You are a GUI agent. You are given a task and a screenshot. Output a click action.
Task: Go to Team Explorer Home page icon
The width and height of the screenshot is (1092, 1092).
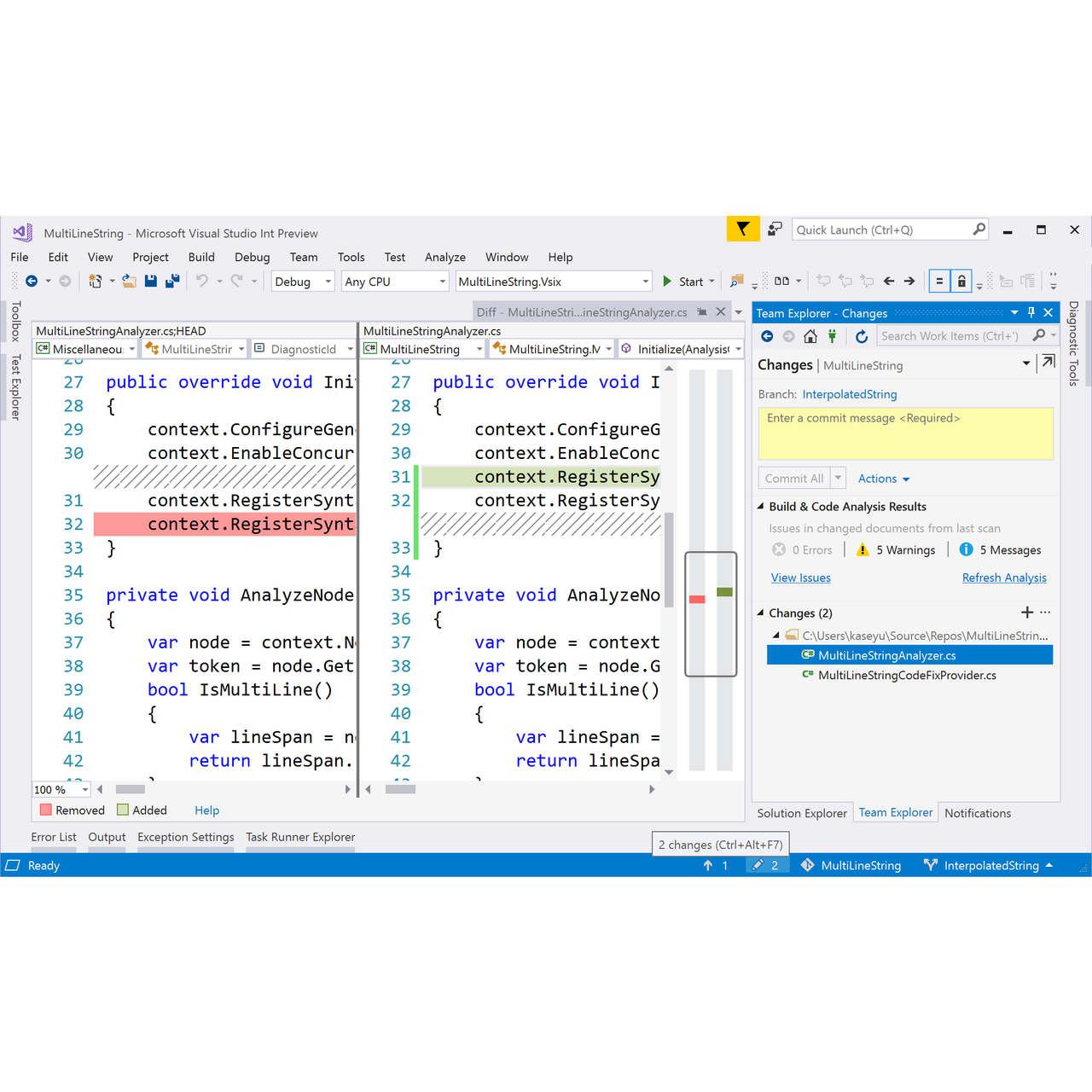point(810,335)
